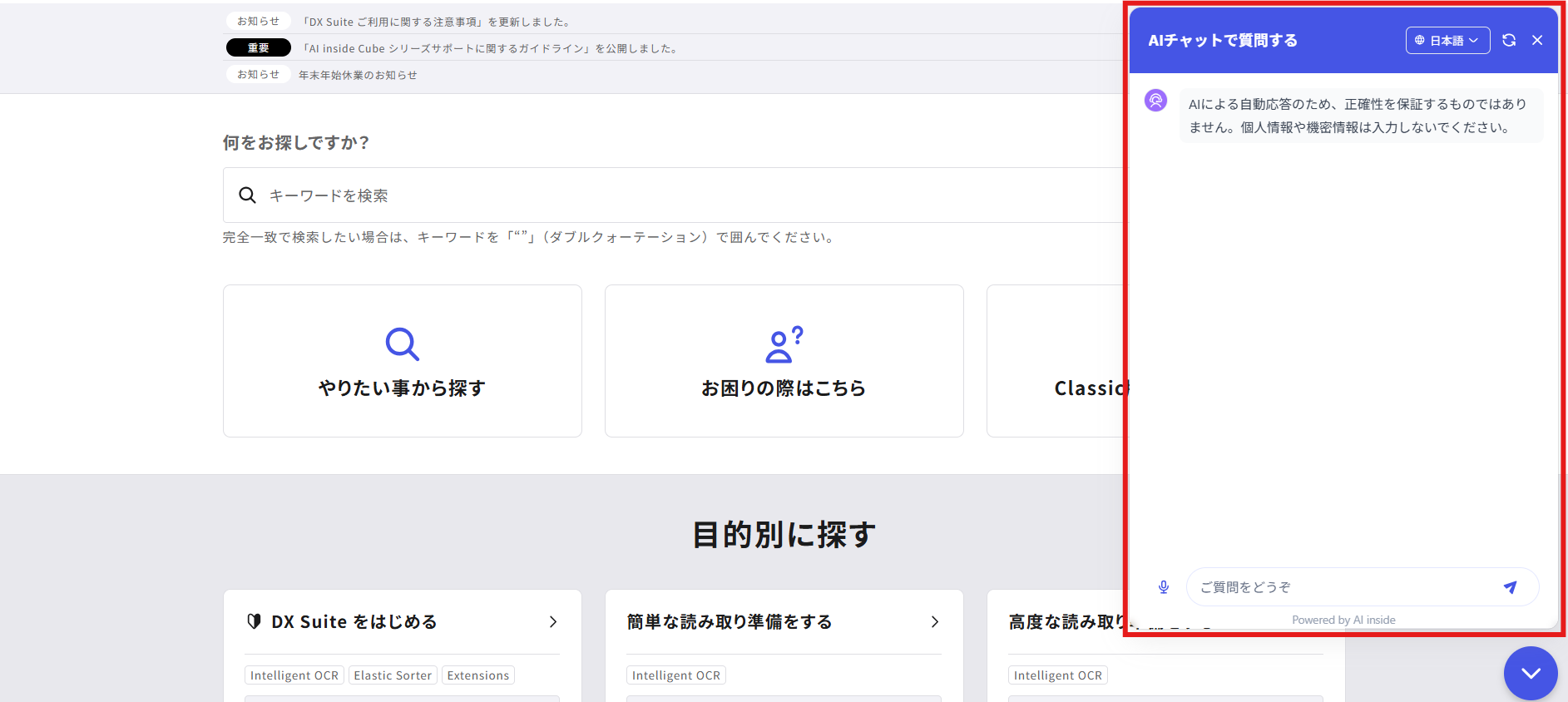Open the AI inside Cube guideline announcement
1568x702 pixels.
[x=489, y=48]
